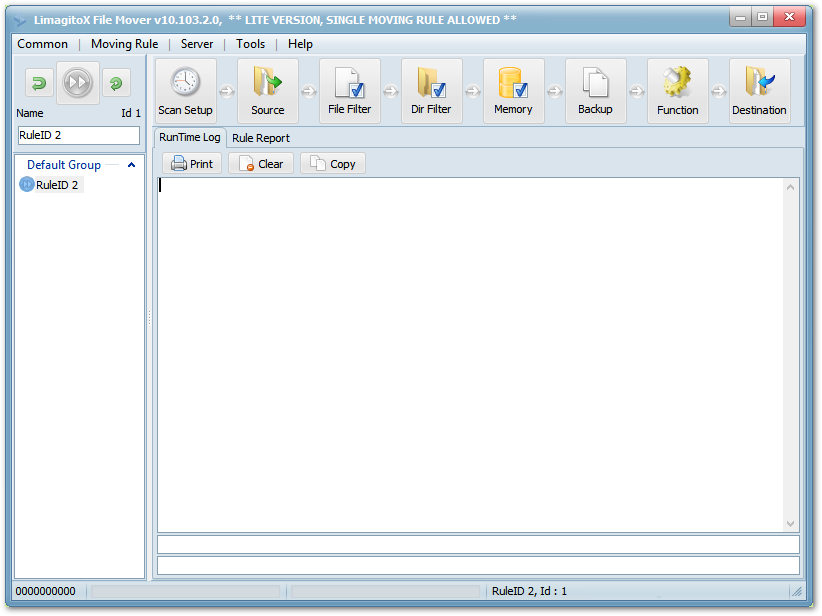The image size is (822, 616).
Task: Copy the runtime log contents
Action: (332, 164)
